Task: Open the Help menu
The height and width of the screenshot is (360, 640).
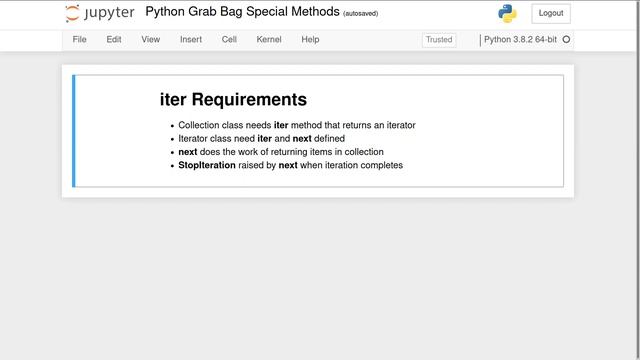Action: (x=310, y=40)
